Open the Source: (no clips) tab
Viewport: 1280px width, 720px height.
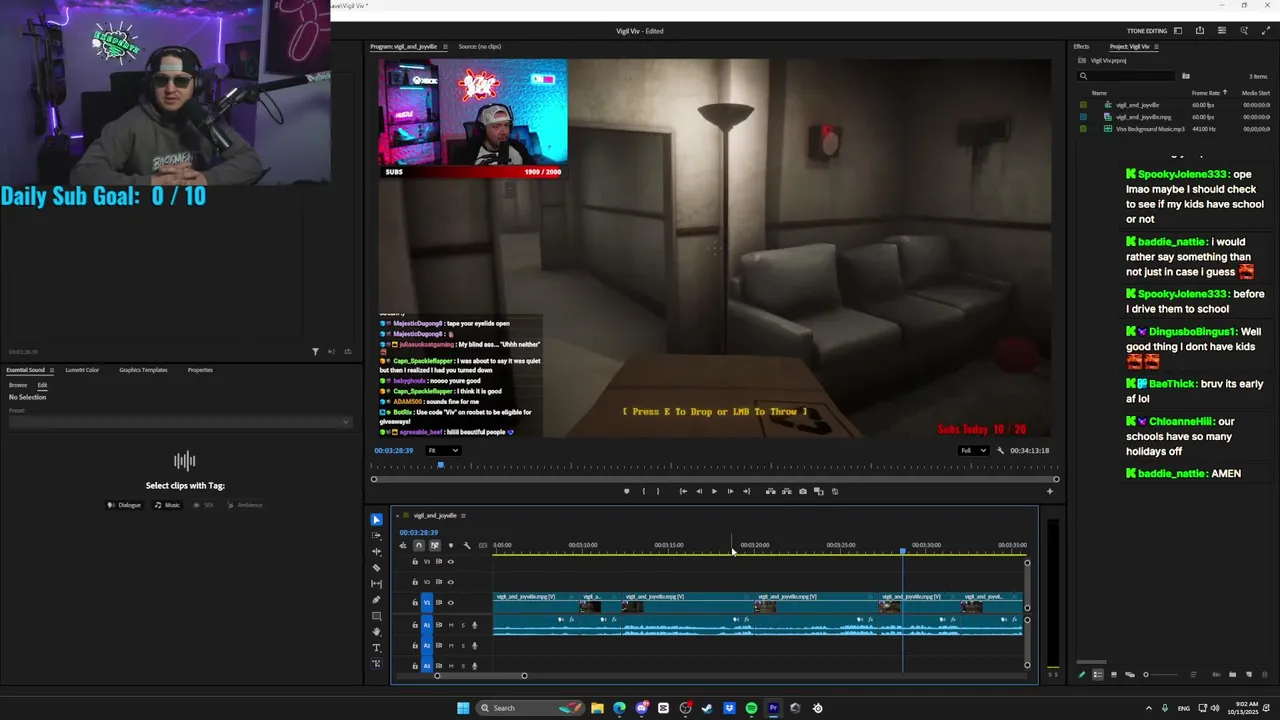click(x=480, y=47)
